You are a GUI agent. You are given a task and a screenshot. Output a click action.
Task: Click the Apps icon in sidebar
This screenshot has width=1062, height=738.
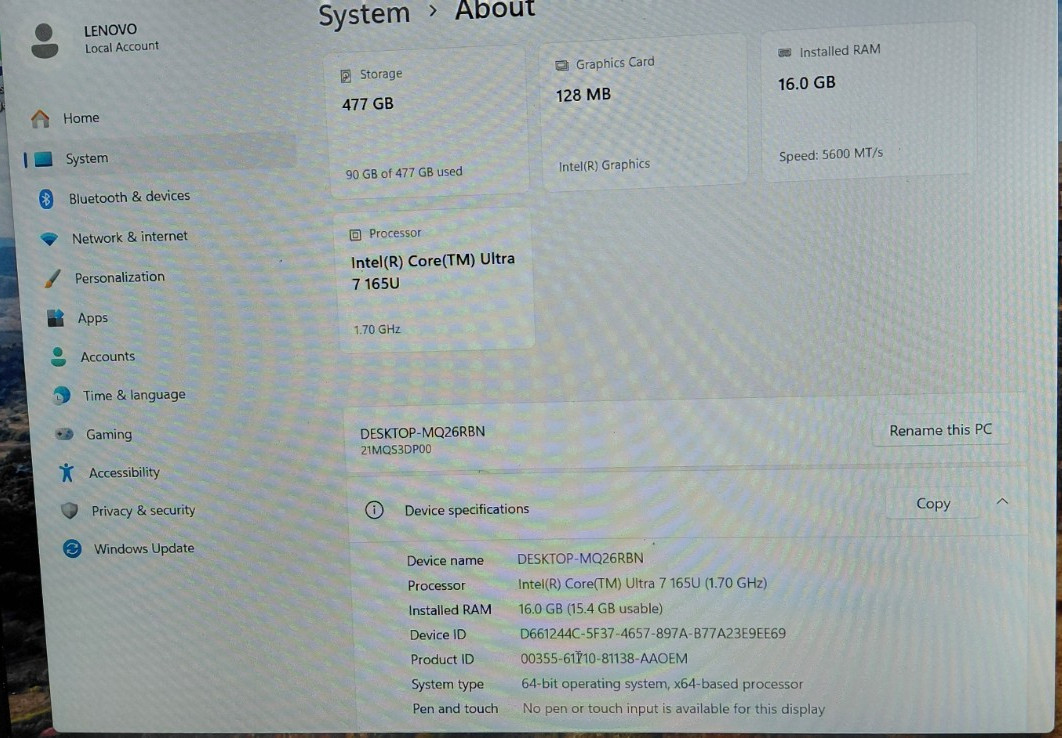56,318
